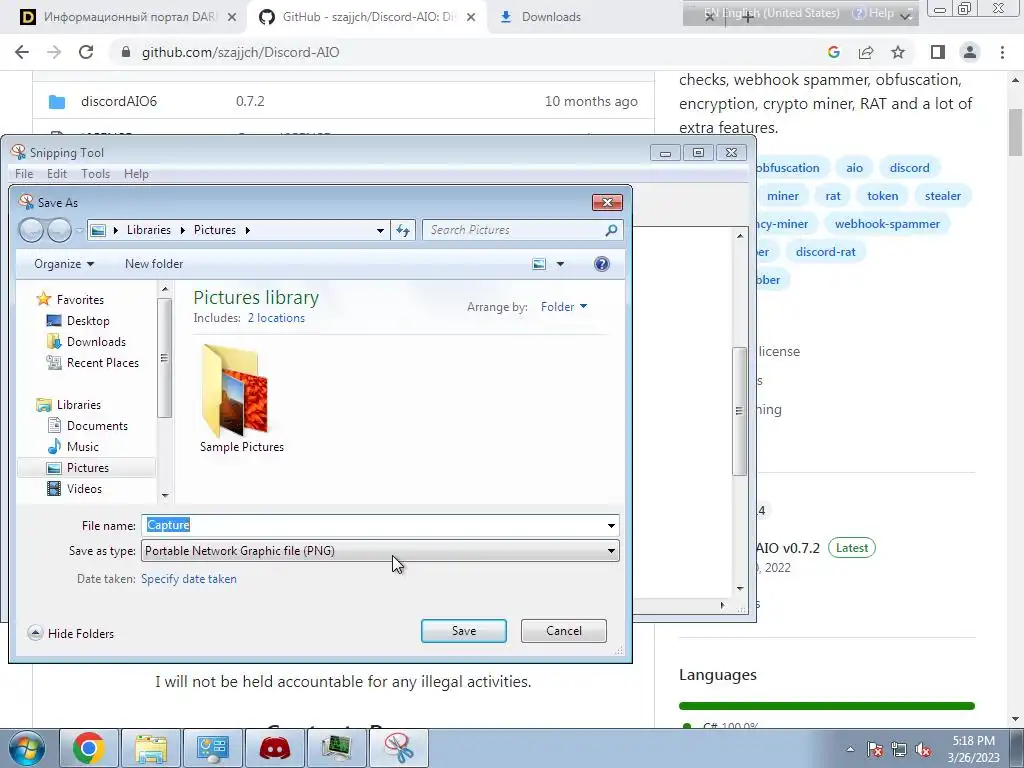Select Favorites in navigation pane
Screen dimensions: 1024x768
(80, 300)
